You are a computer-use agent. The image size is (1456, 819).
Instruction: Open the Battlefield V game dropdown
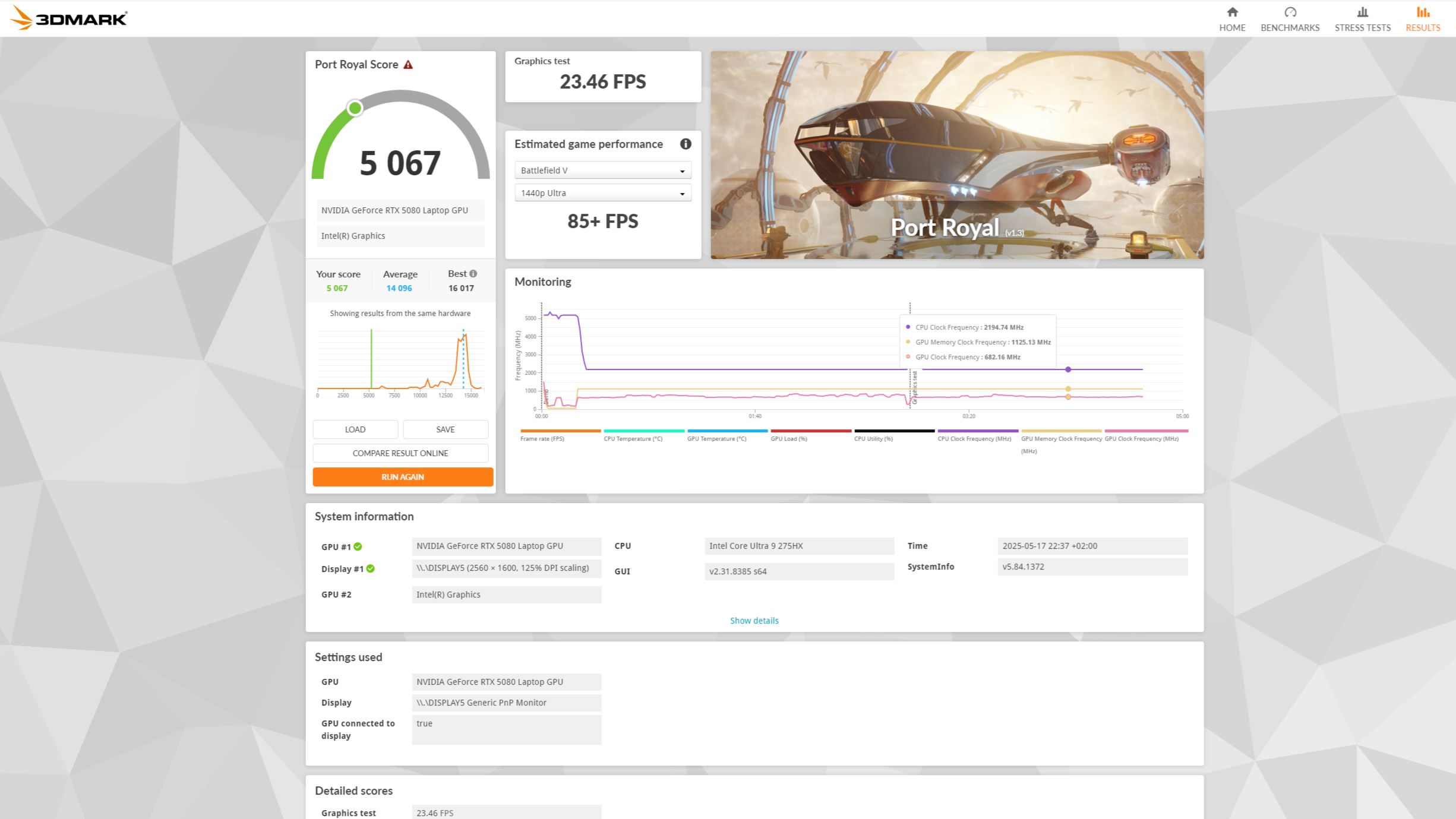602,170
